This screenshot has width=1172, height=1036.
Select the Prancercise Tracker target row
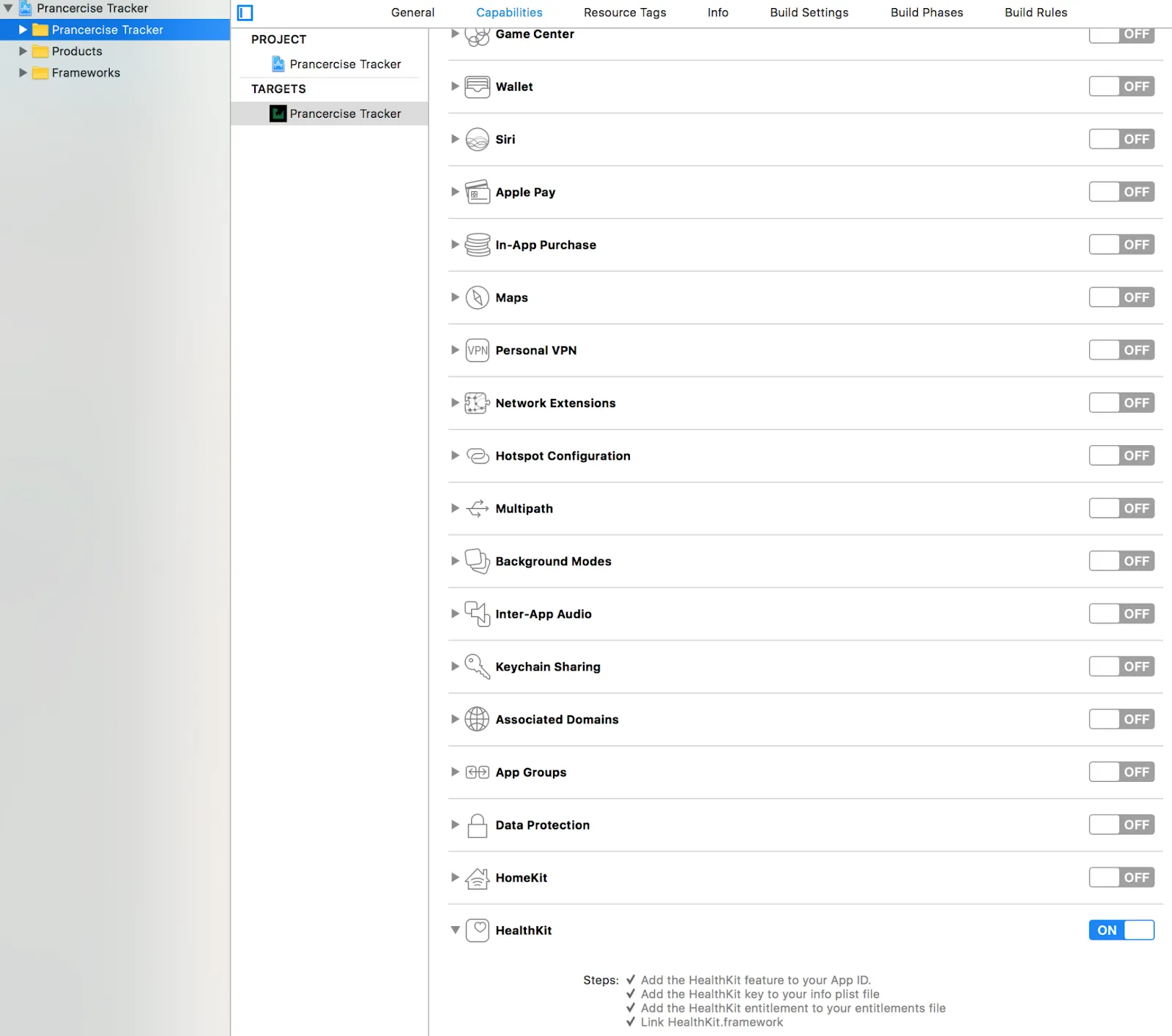(x=330, y=113)
